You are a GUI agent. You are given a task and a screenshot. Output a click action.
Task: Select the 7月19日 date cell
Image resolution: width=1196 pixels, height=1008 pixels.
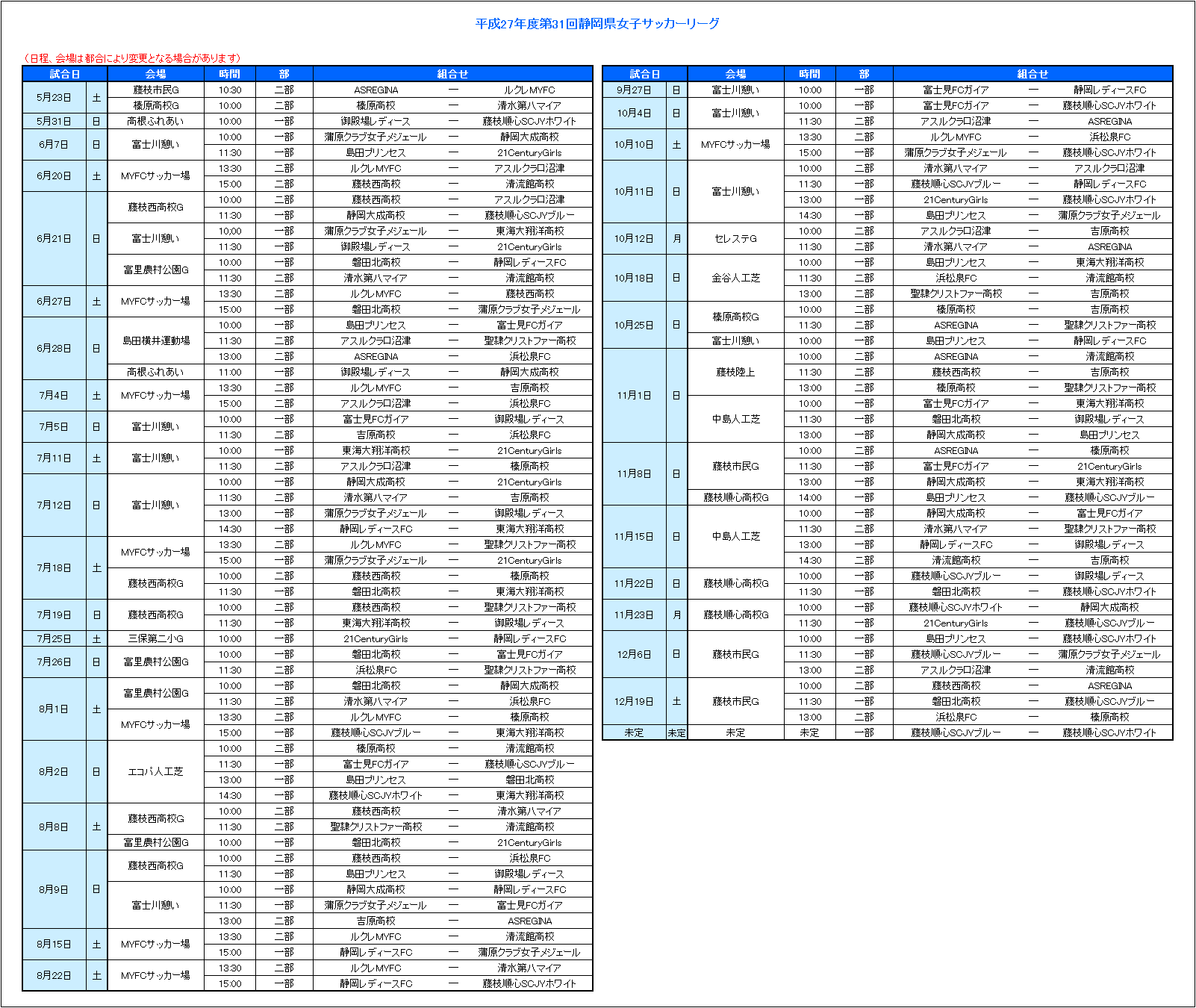click(x=54, y=615)
